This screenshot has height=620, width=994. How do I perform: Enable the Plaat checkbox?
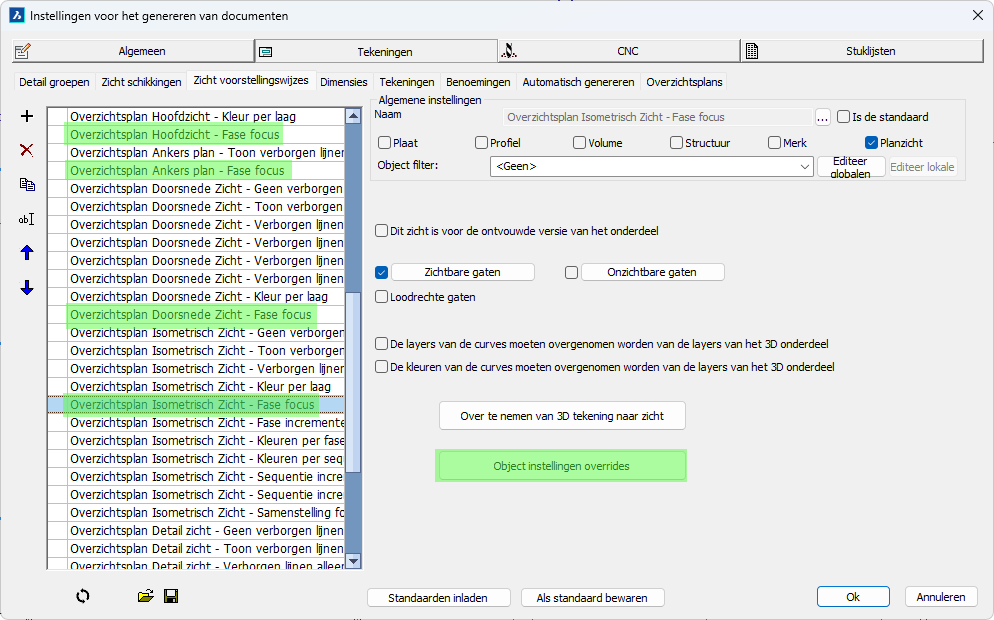pyautogui.click(x=385, y=143)
